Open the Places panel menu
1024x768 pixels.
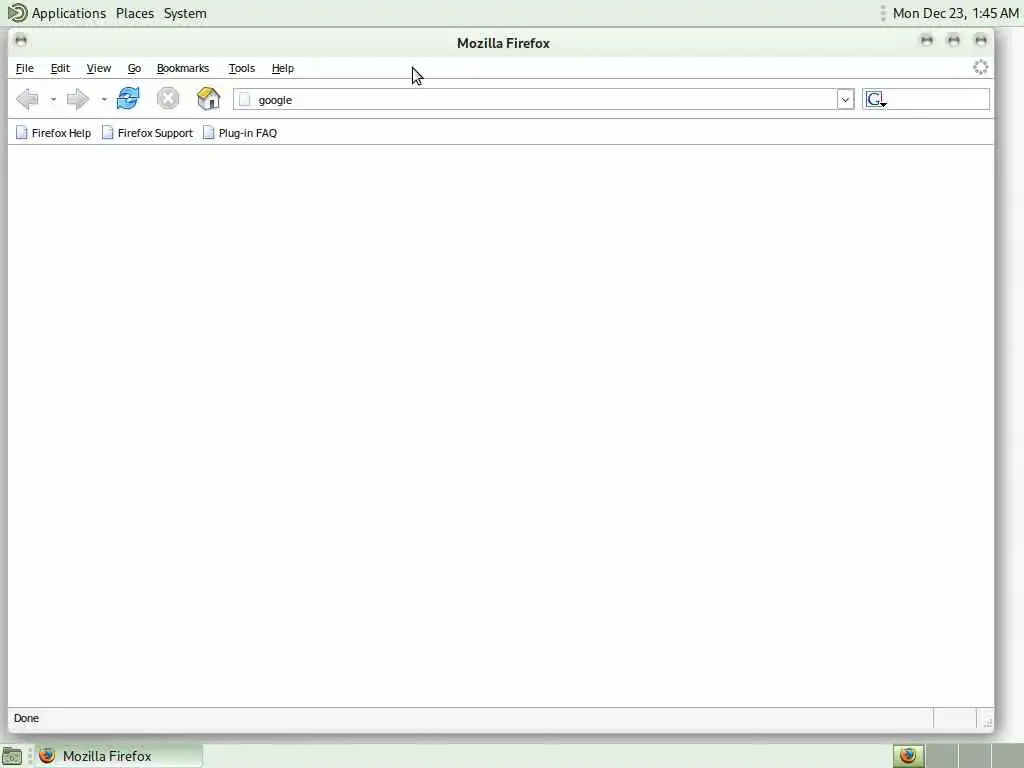tap(135, 13)
